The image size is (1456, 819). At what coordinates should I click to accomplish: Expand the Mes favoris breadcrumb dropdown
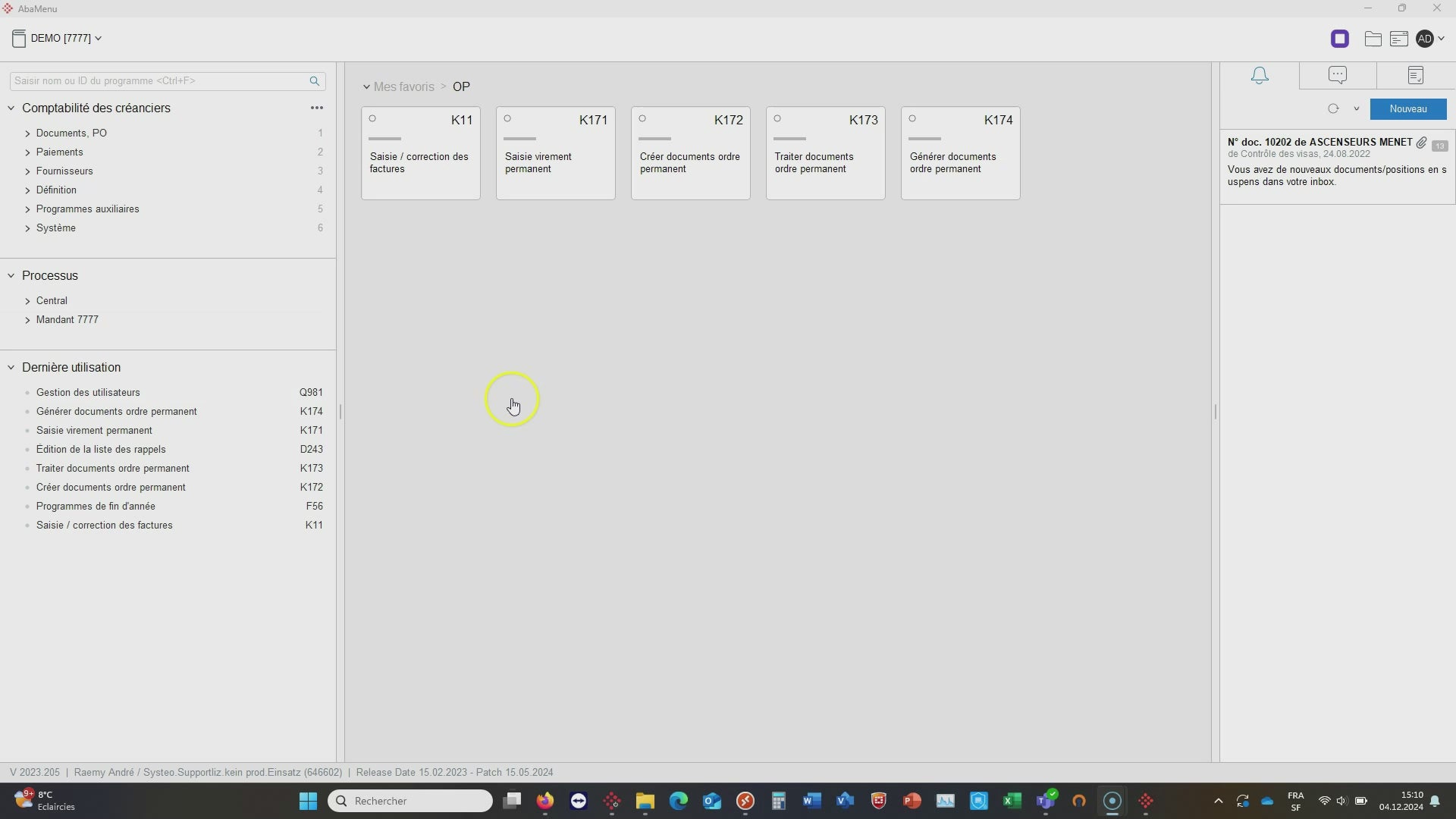366,87
